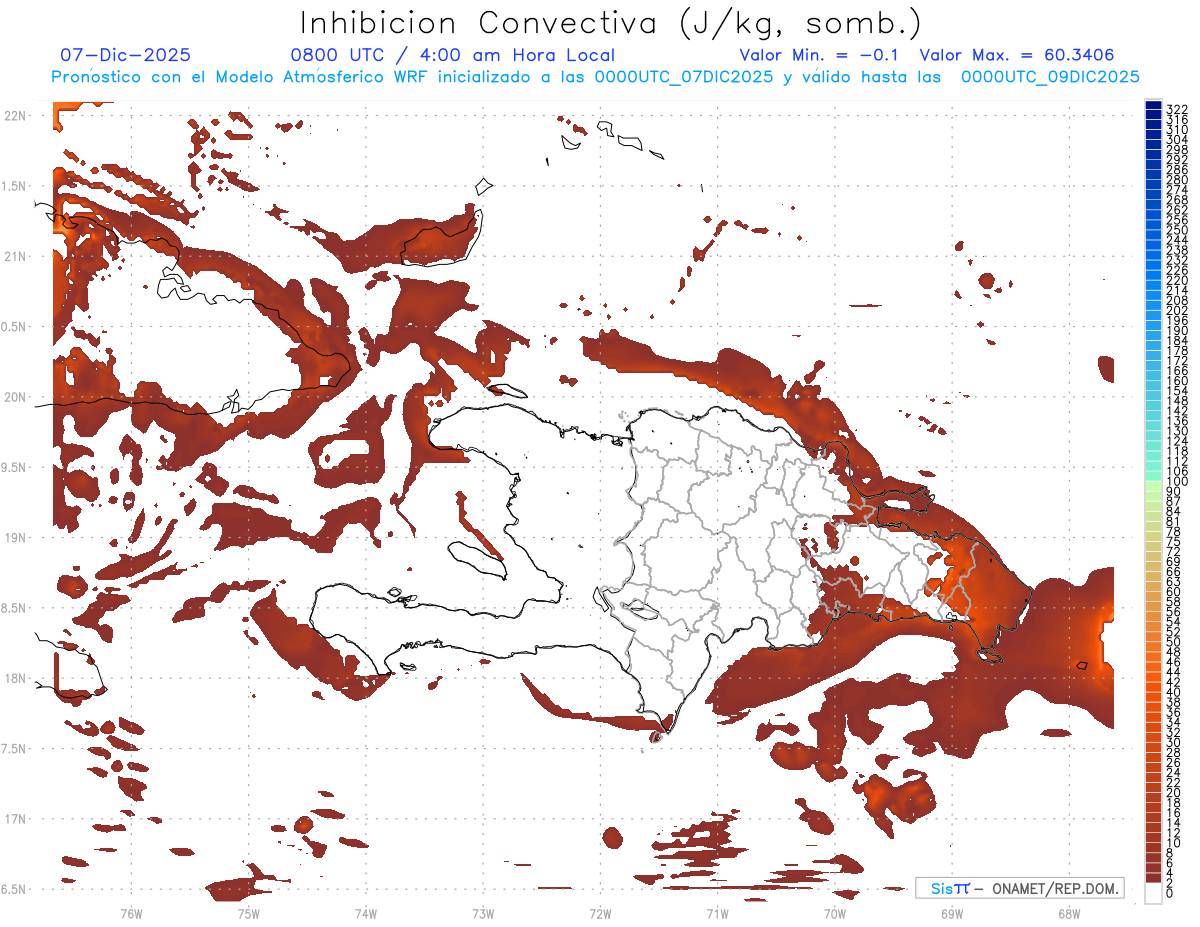
Task: Select the date label "07-Dic-2025"
Action: [125, 56]
